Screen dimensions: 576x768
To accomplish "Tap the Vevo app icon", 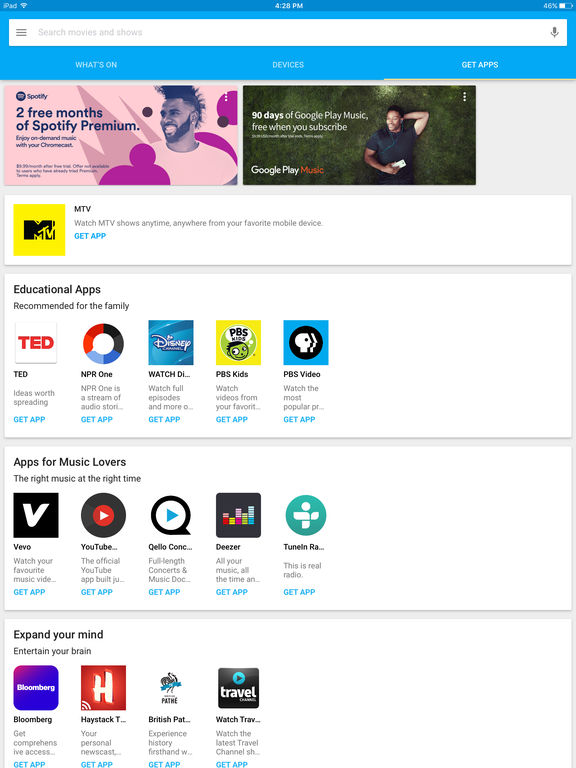I will point(36,515).
